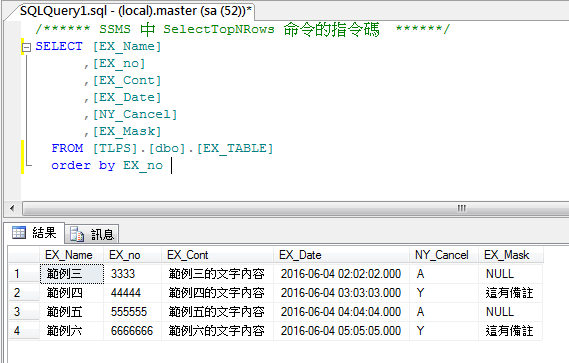Select row header number 2
The height and width of the screenshot is (363, 569).
24,293
